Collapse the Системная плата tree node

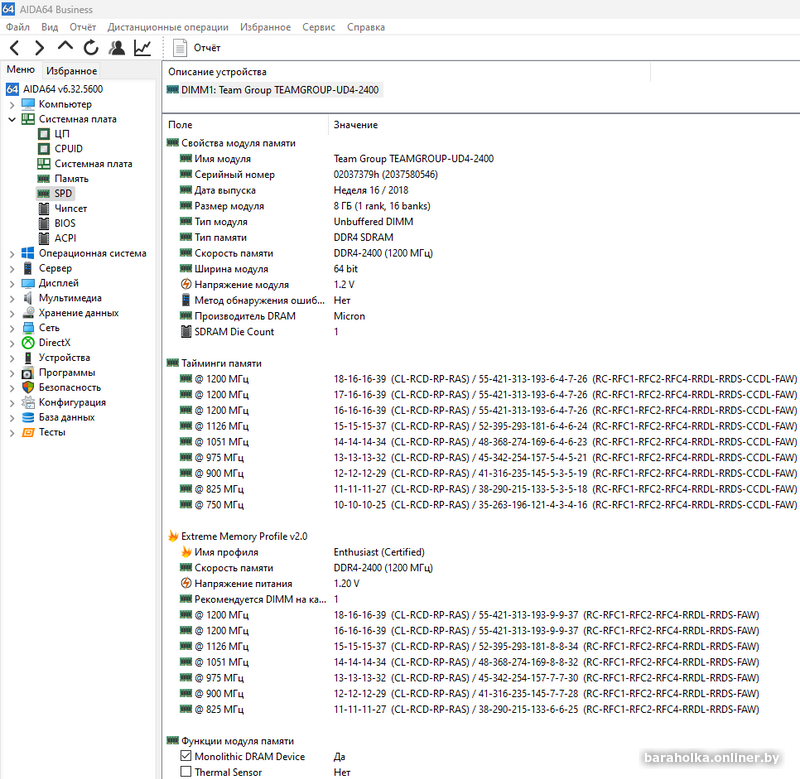pos(12,119)
